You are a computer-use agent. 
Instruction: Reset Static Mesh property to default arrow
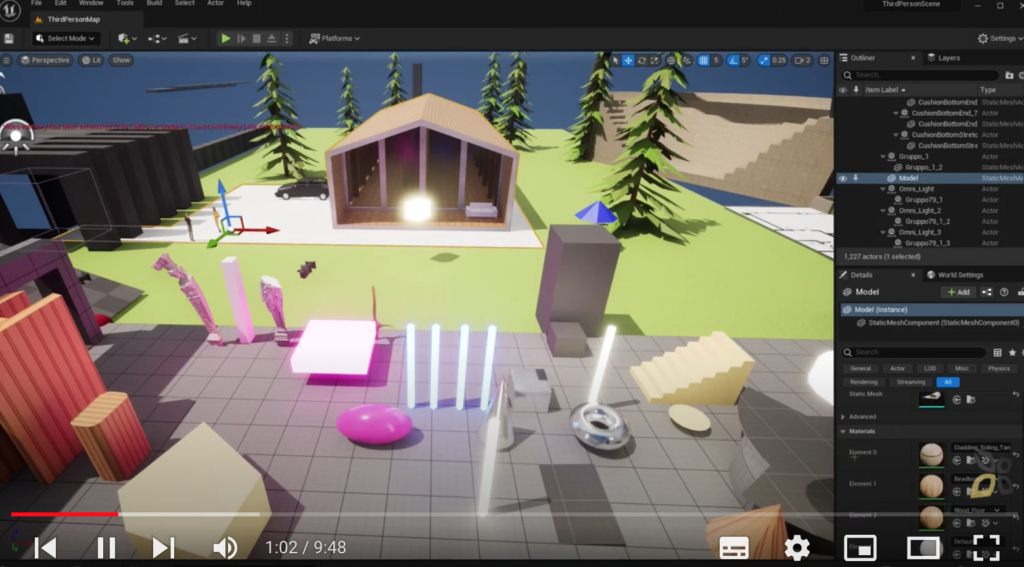pos(1016,395)
